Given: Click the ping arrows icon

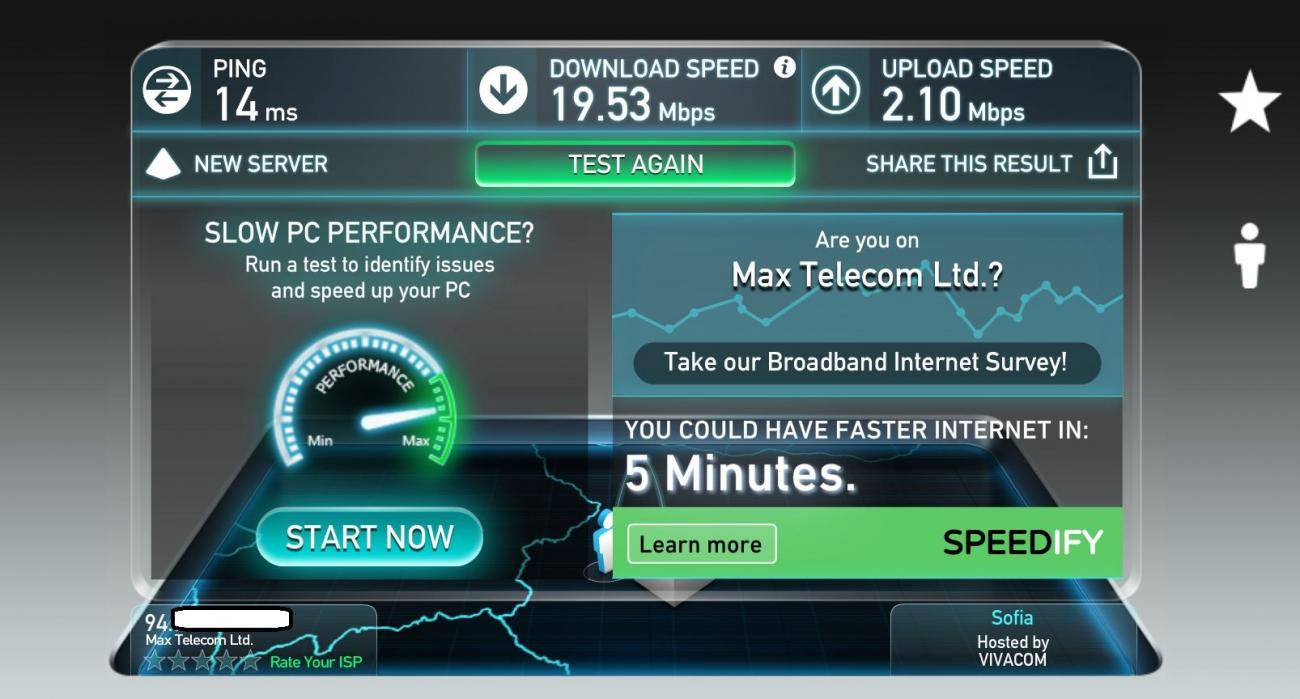Looking at the screenshot, I should pos(167,91).
